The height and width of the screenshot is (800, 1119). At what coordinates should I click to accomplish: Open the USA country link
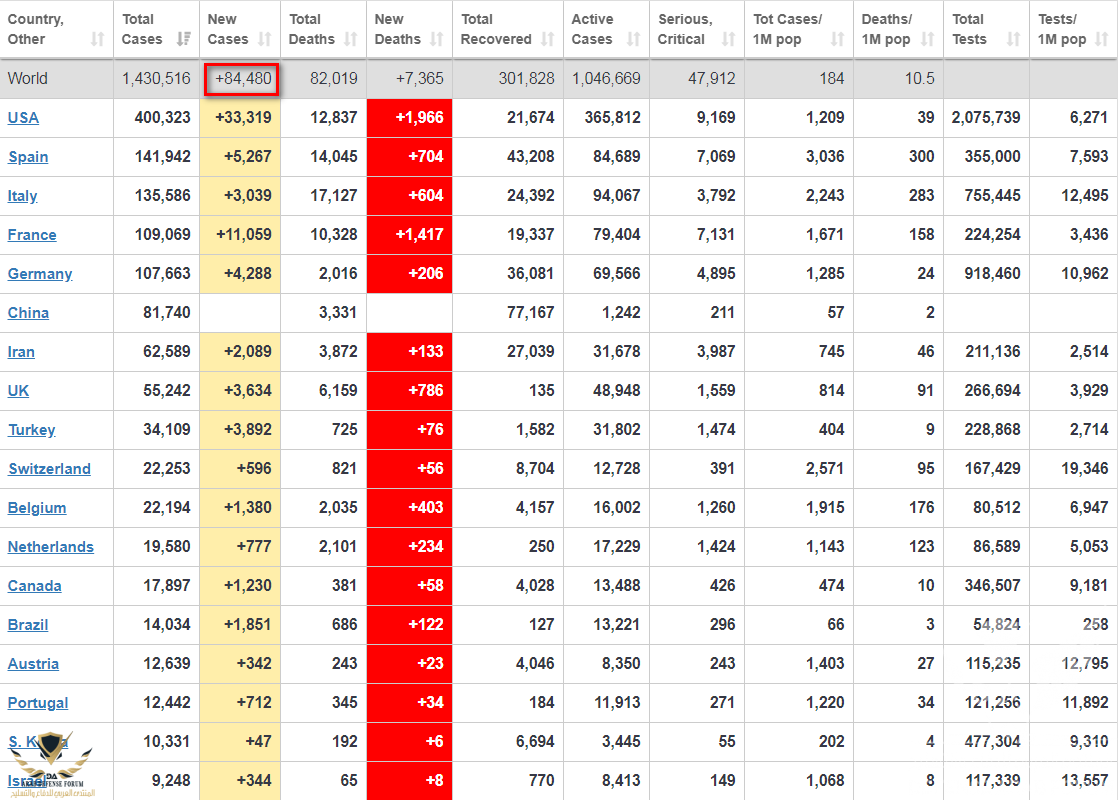pyautogui.click(x=23, y=118)
